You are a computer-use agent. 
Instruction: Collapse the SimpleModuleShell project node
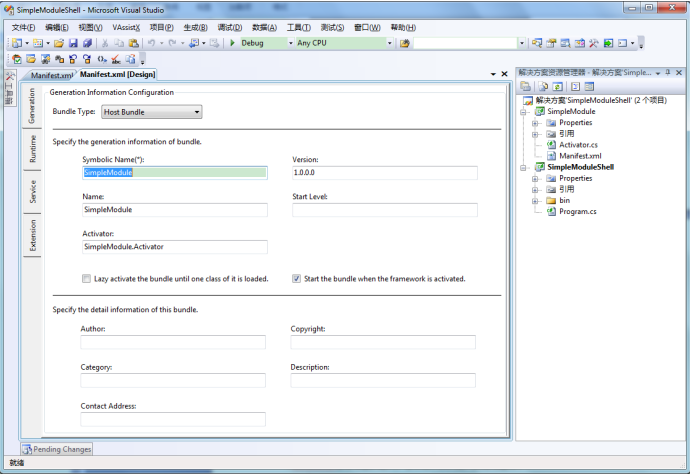click(524, 167)
